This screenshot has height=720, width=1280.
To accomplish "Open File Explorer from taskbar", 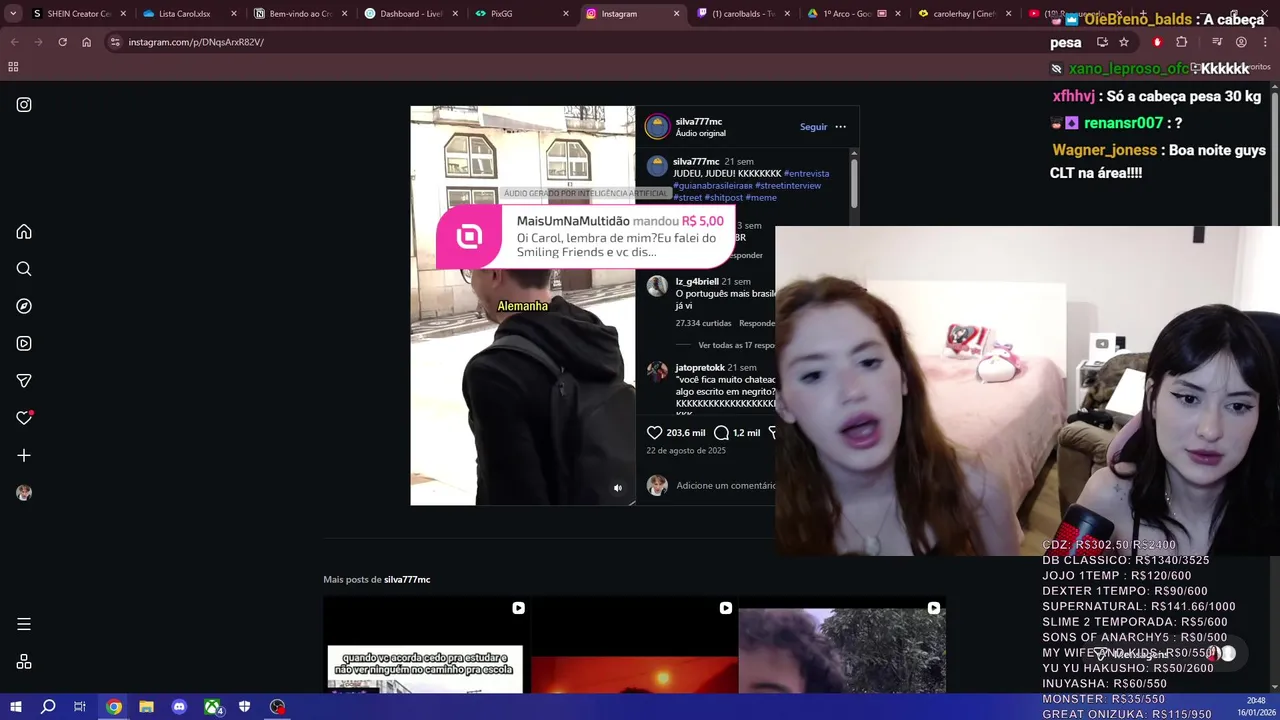I will (146, 707).
